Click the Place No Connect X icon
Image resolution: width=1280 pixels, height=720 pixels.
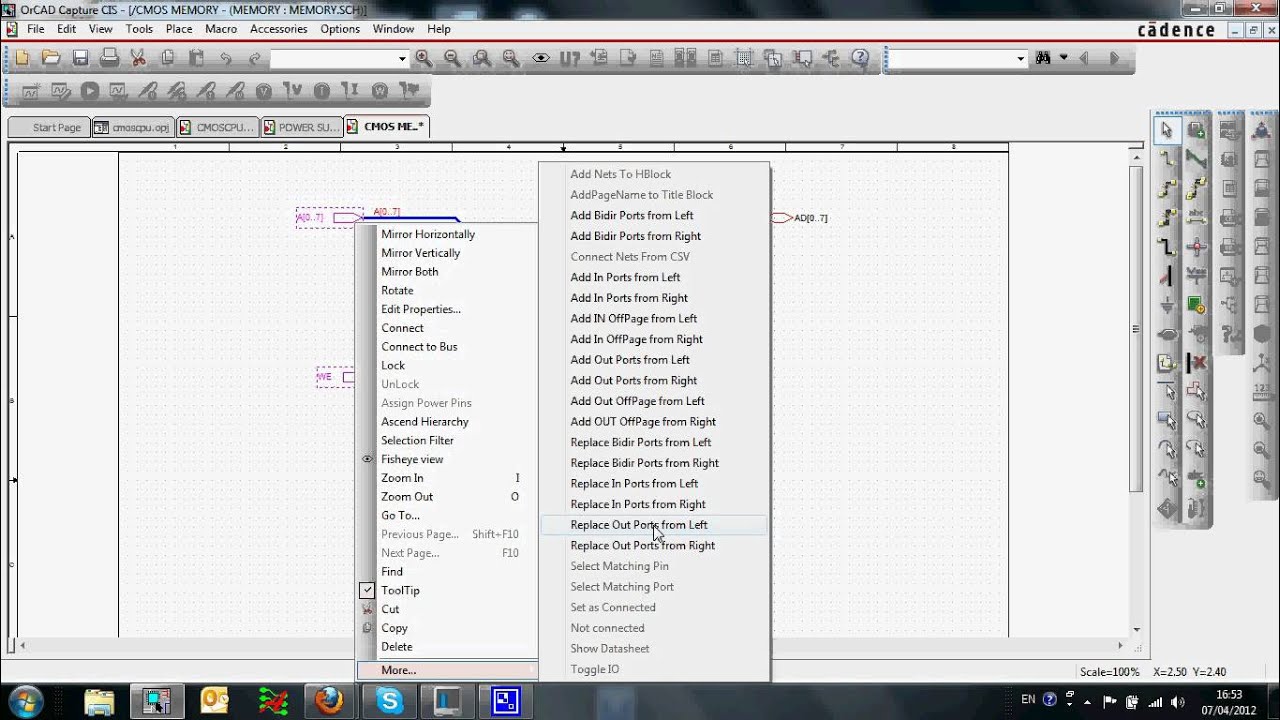point(1196,362)
